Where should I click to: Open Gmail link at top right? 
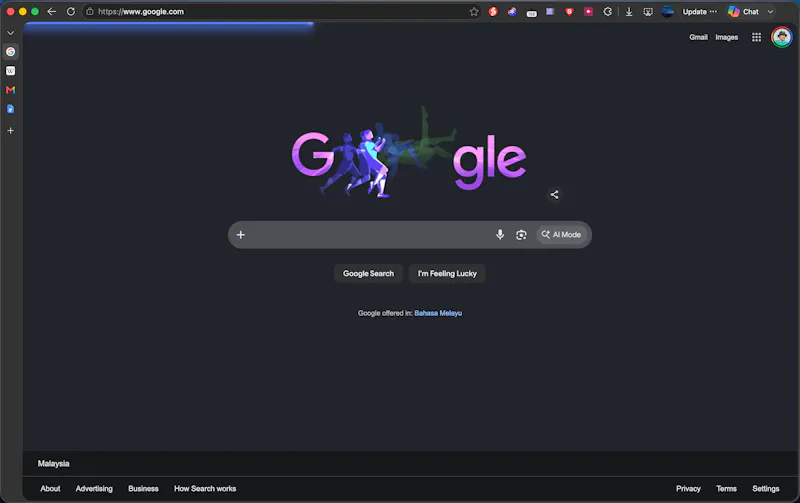[x=698, y=37]
